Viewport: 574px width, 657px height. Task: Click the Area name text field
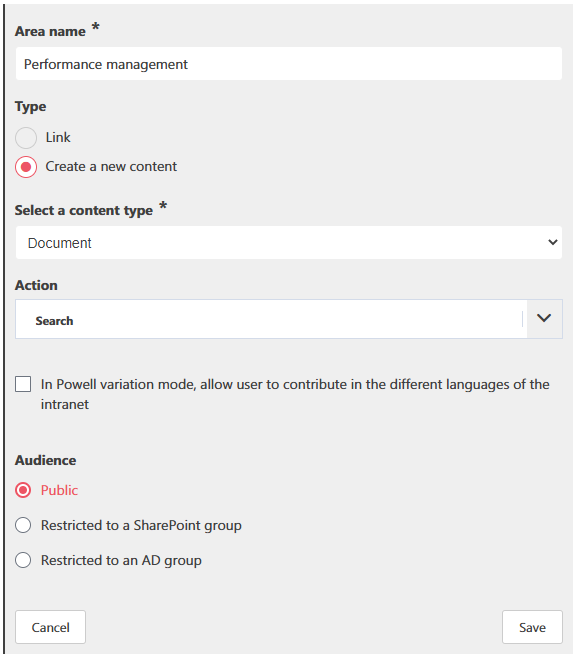(289, 64)
